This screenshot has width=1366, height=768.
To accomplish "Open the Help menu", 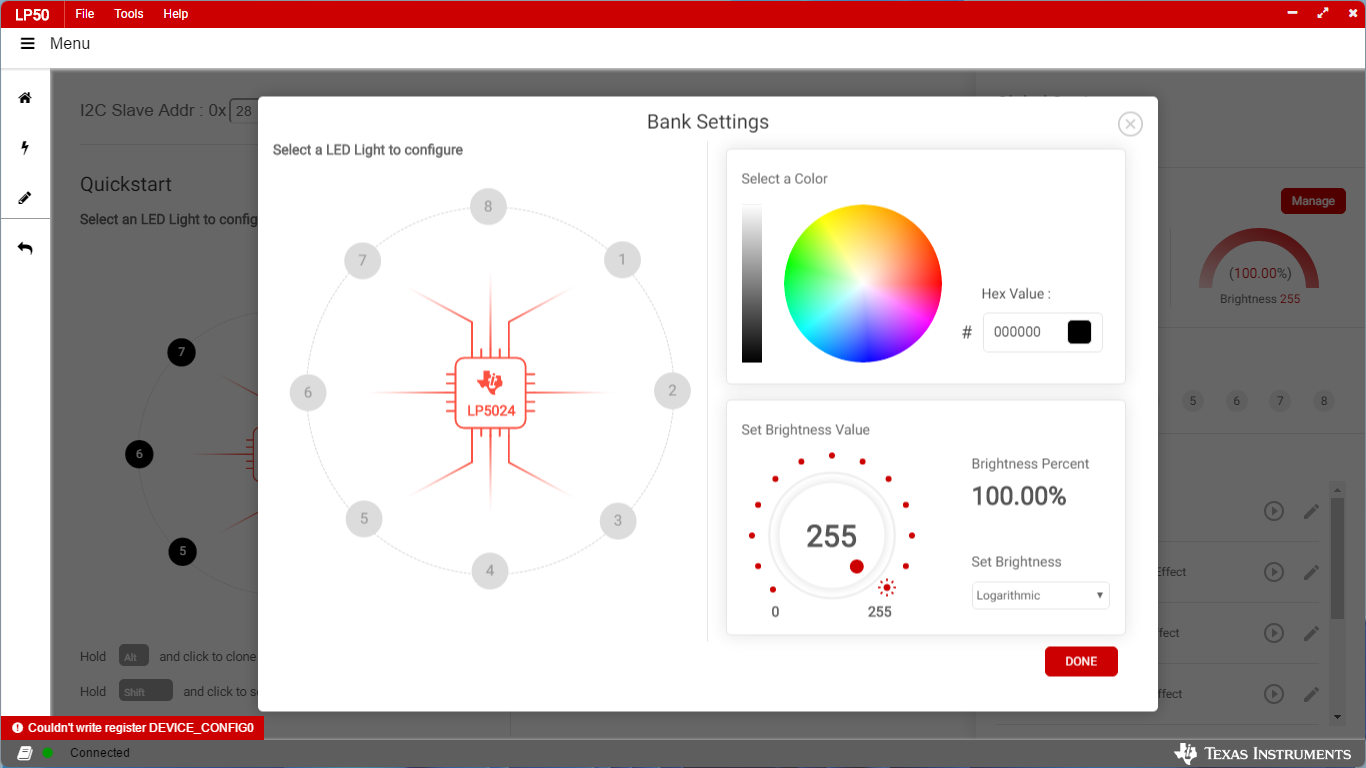I will tap(176, 14).
